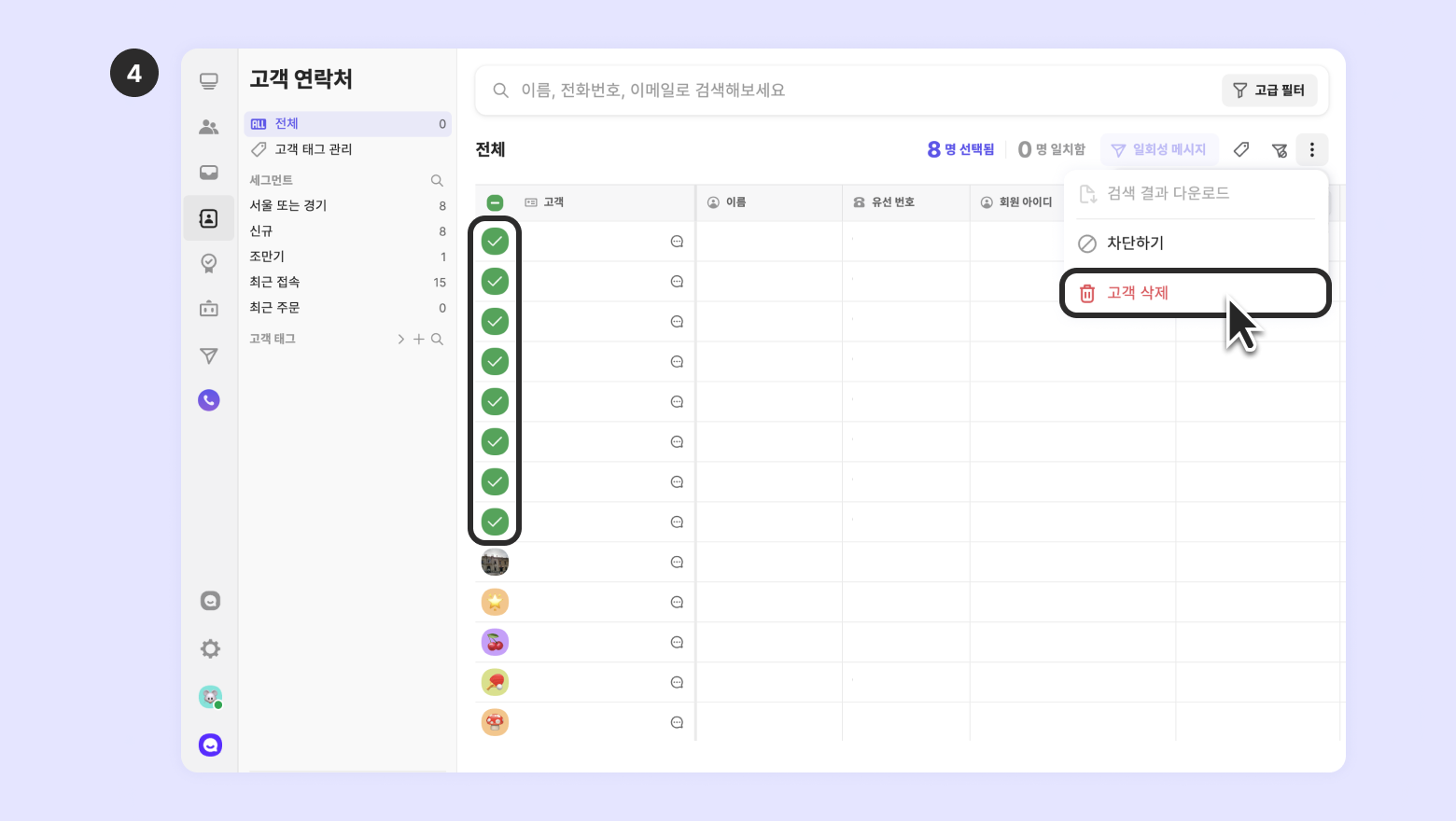
Task: Choose 차단하기 in the dropdown menu
Action: coord(1135,244)
